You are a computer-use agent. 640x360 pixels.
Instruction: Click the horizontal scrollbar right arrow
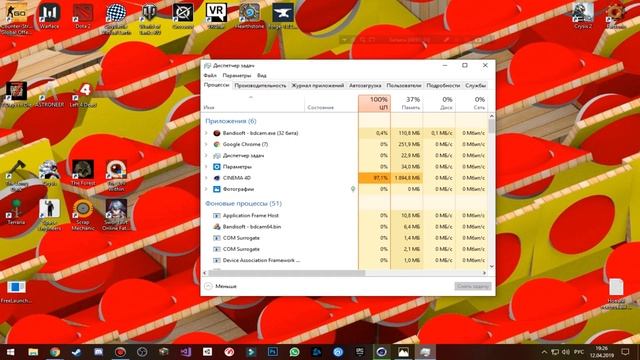point(484,273)
